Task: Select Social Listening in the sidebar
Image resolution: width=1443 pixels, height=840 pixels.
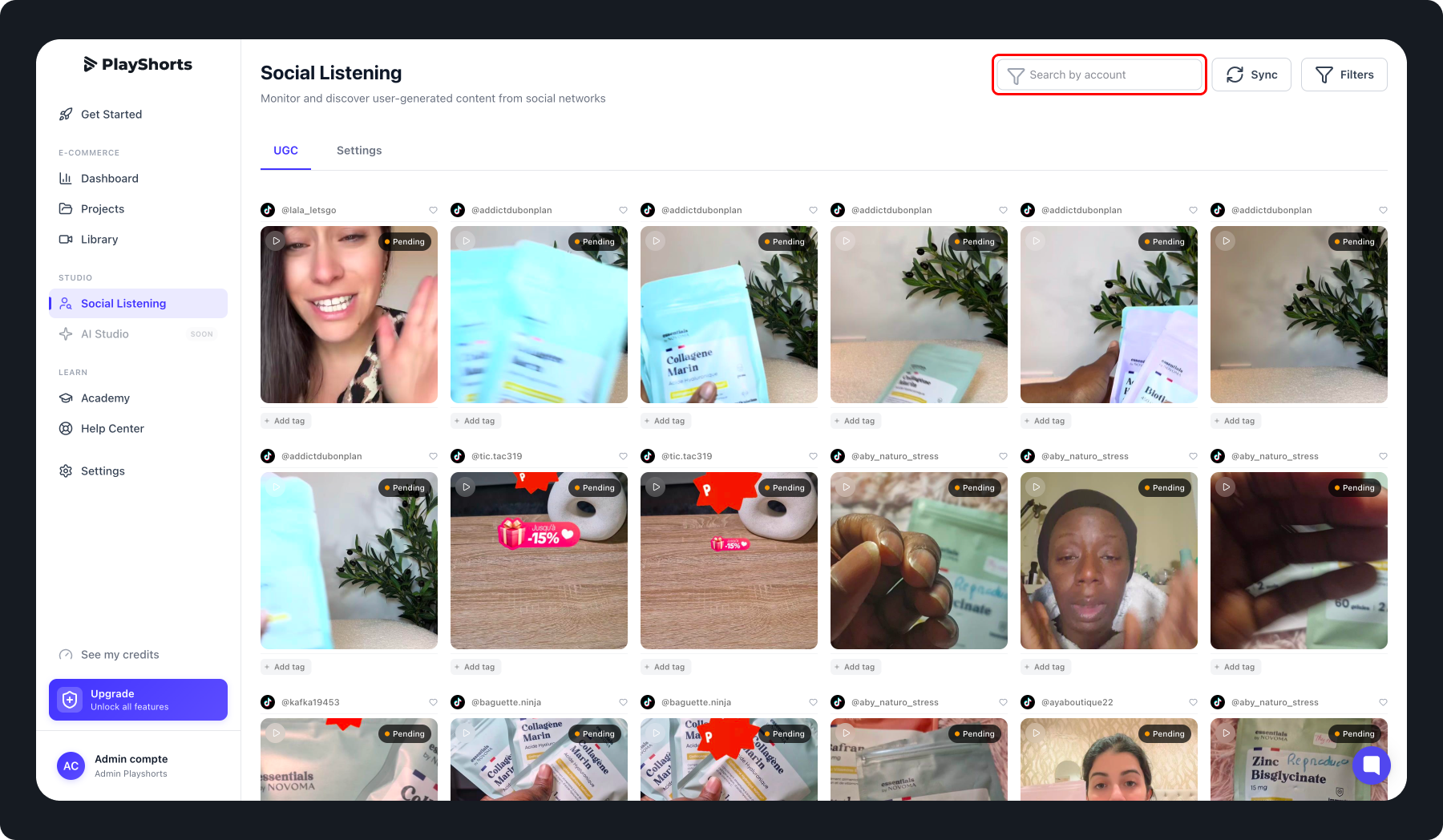Action: coord(138,304)
